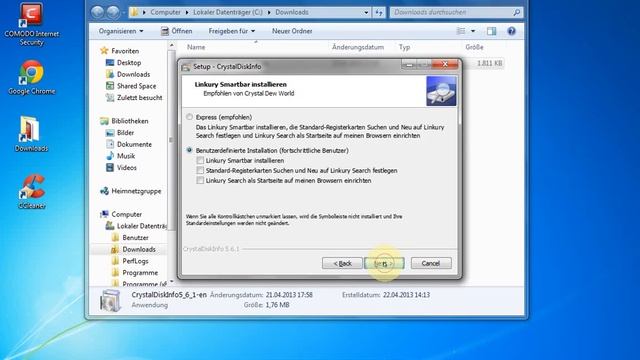Viewport: 640px width, 360px height.
Task: Click the Öffnen toolbar icon
Action: (x=164, y=31)
